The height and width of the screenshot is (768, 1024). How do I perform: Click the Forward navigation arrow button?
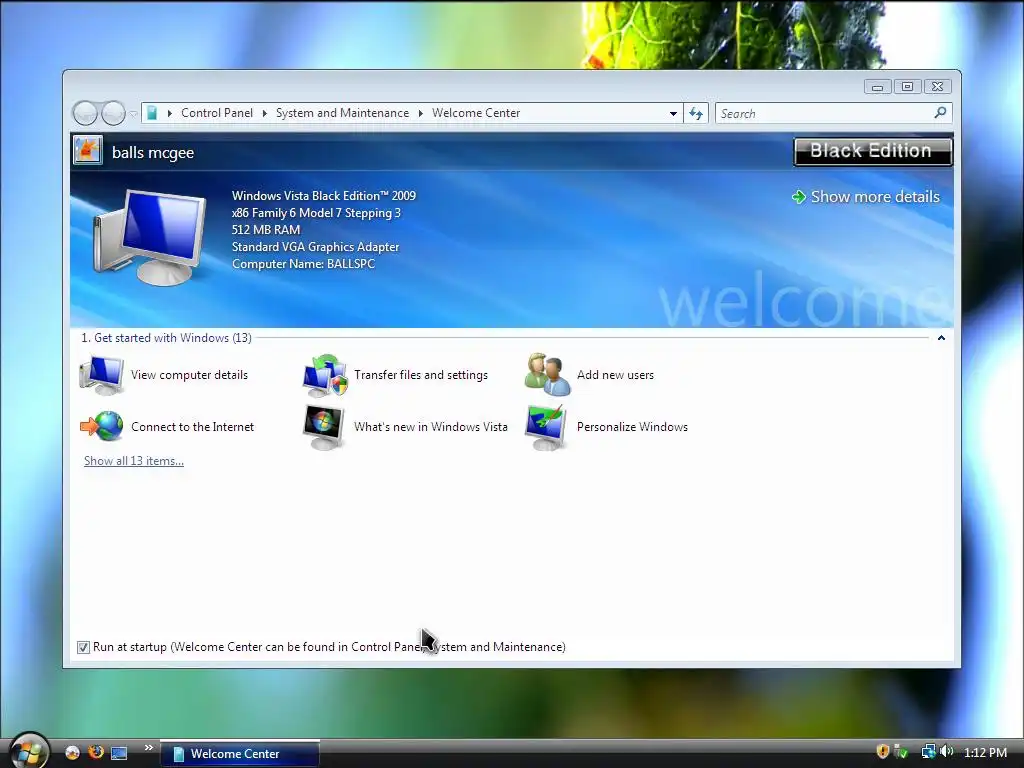pyautogui.click(x=113, y=113)
